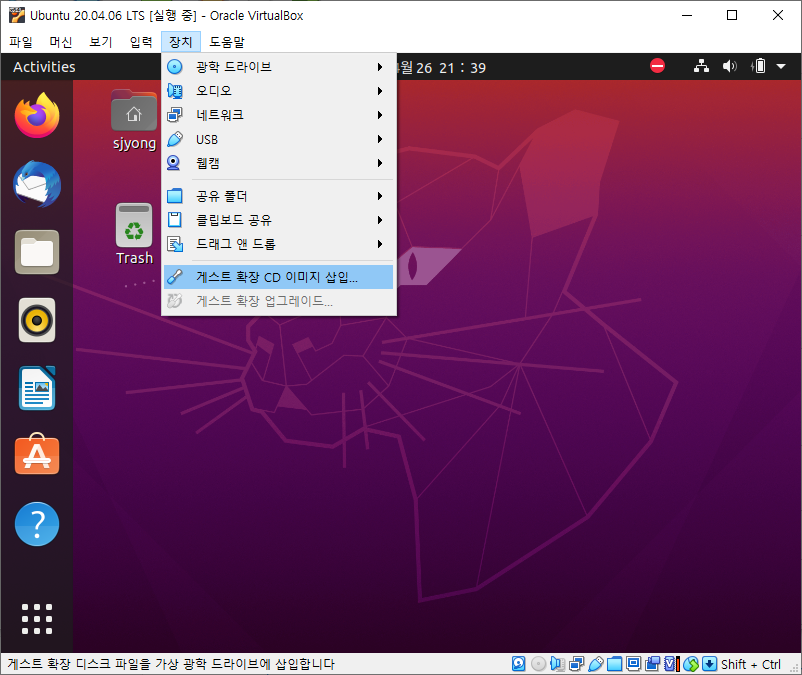Expand USB submenu arrow
802x675 pixels.
(x=380, y=139)
